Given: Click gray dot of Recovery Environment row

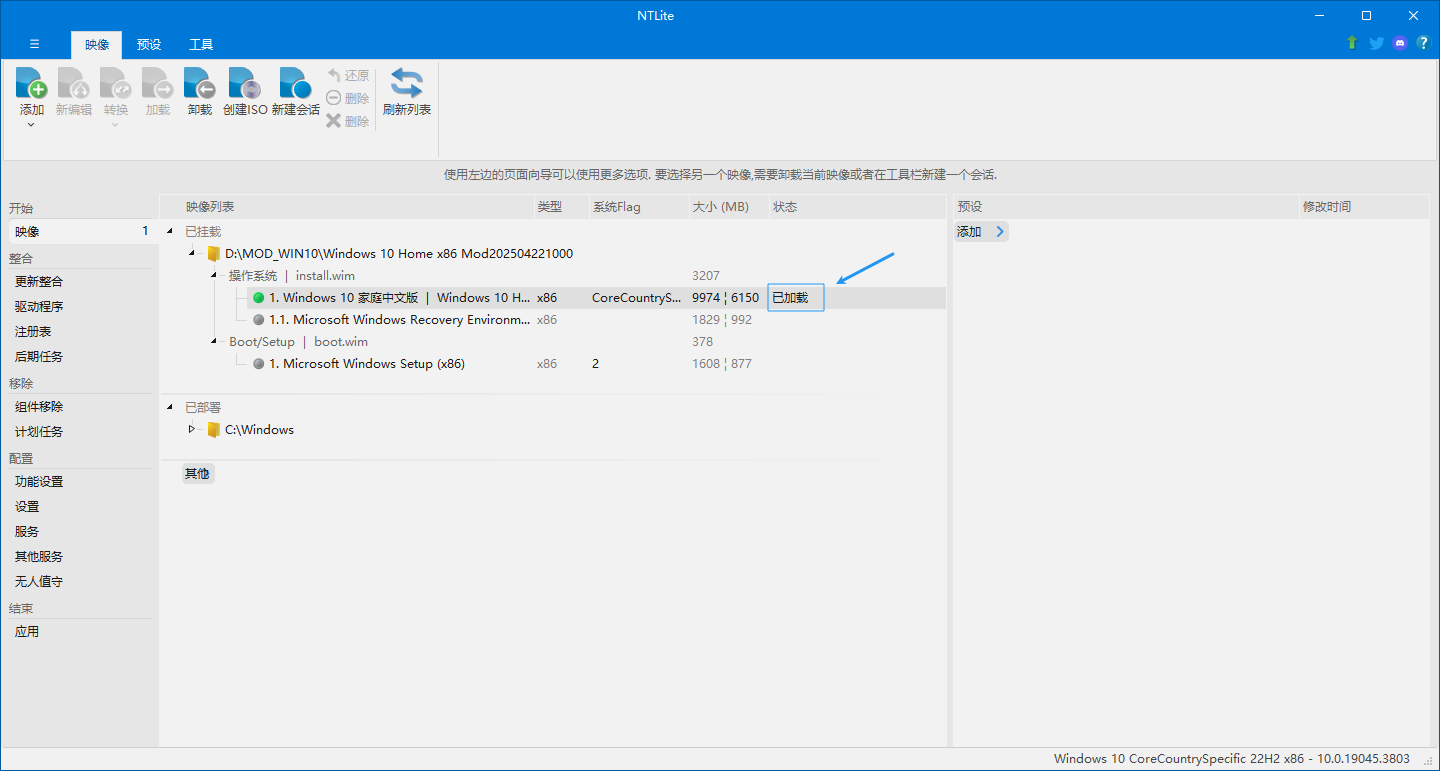Looking at the screenshot, I should (259, 320).
